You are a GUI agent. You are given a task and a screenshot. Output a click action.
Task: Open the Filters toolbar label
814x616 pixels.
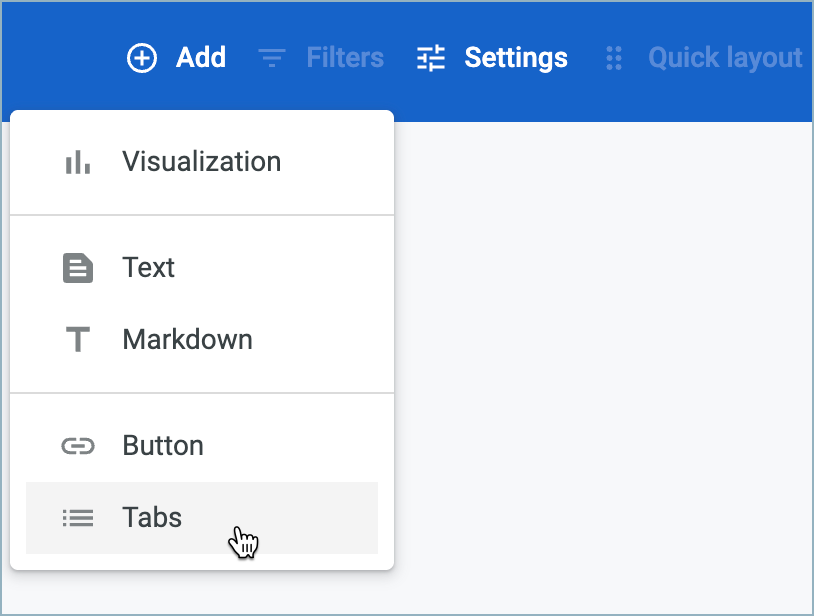coord(345,59)
